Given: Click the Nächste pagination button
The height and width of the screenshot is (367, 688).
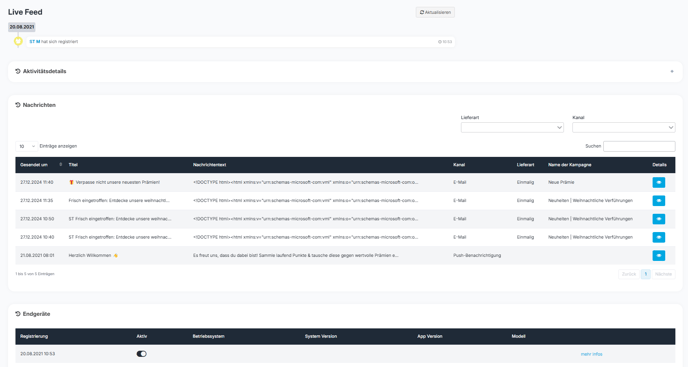Looking at the screenshot, I should [663, 274].
